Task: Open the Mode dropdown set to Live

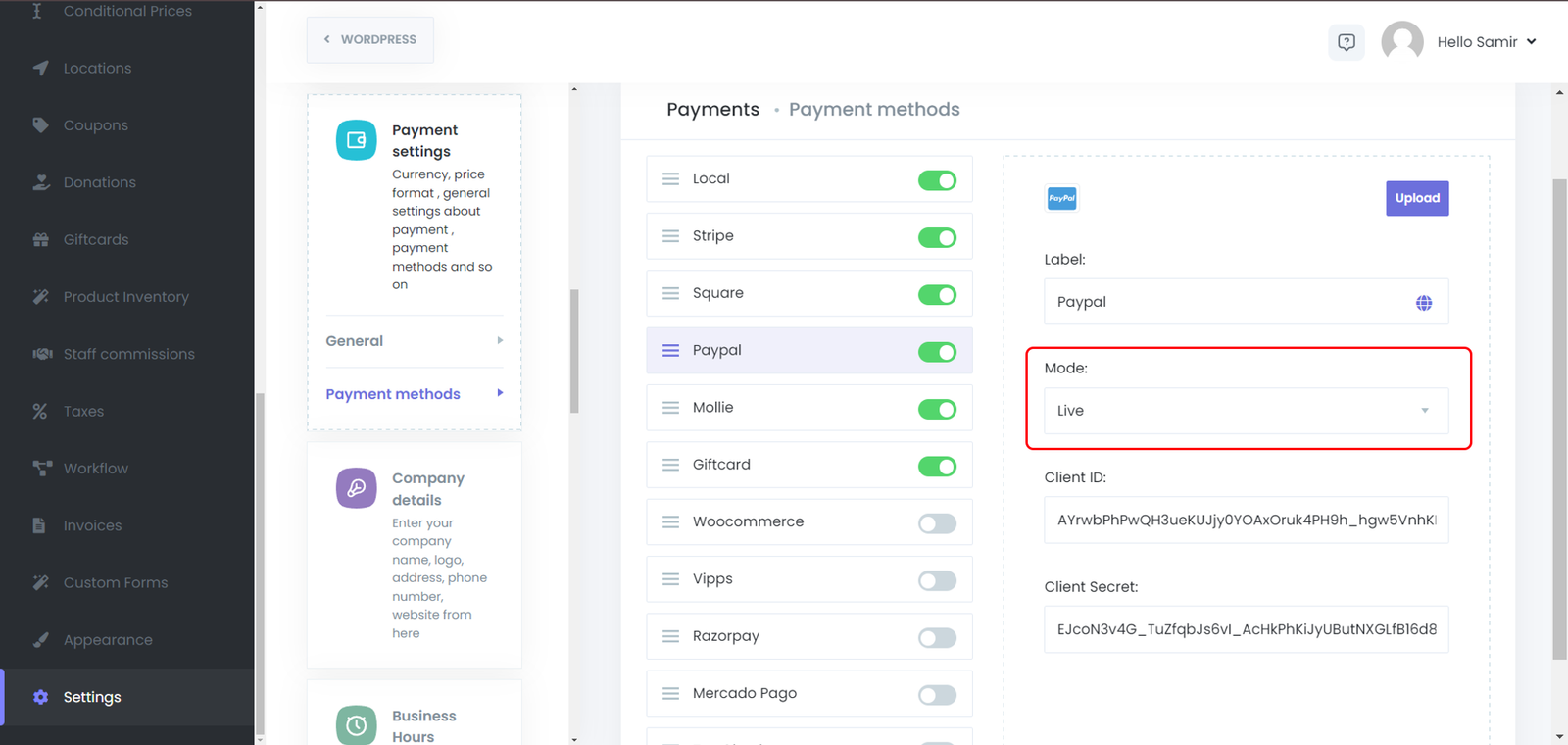Action: [x=1245, y=411]
